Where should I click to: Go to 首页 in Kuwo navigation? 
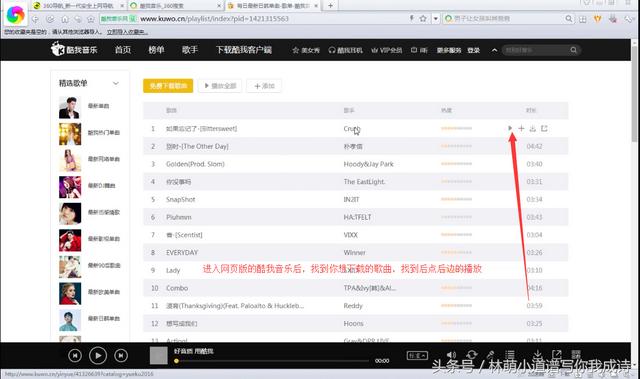click(123, 50)
